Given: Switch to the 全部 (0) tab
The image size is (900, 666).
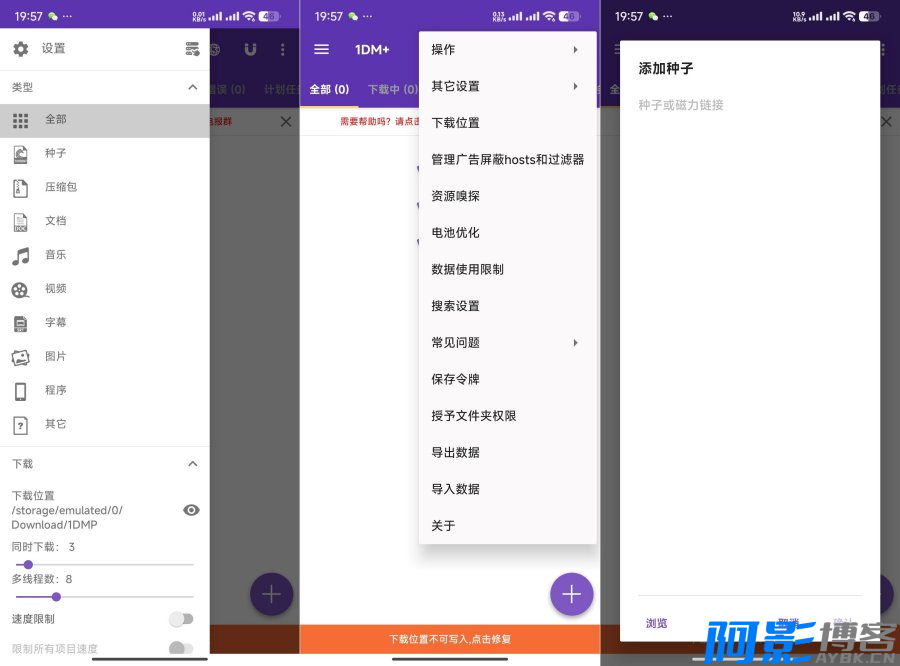Looking at the screenshot, I should [329, 89].
